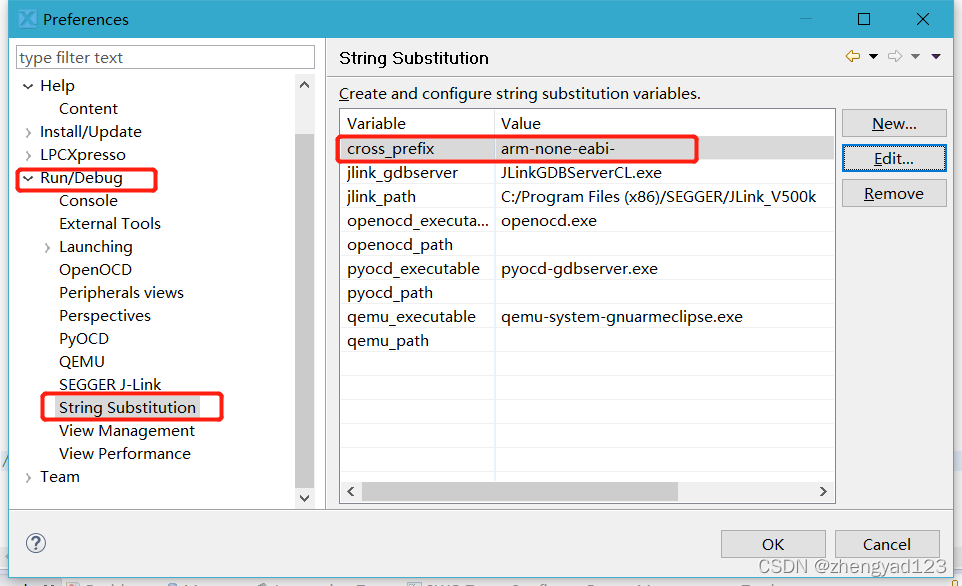Confirm with the OK button
The height and width of the screenshot is (586, 962).
pyautogui.click(x=772, y=544)
